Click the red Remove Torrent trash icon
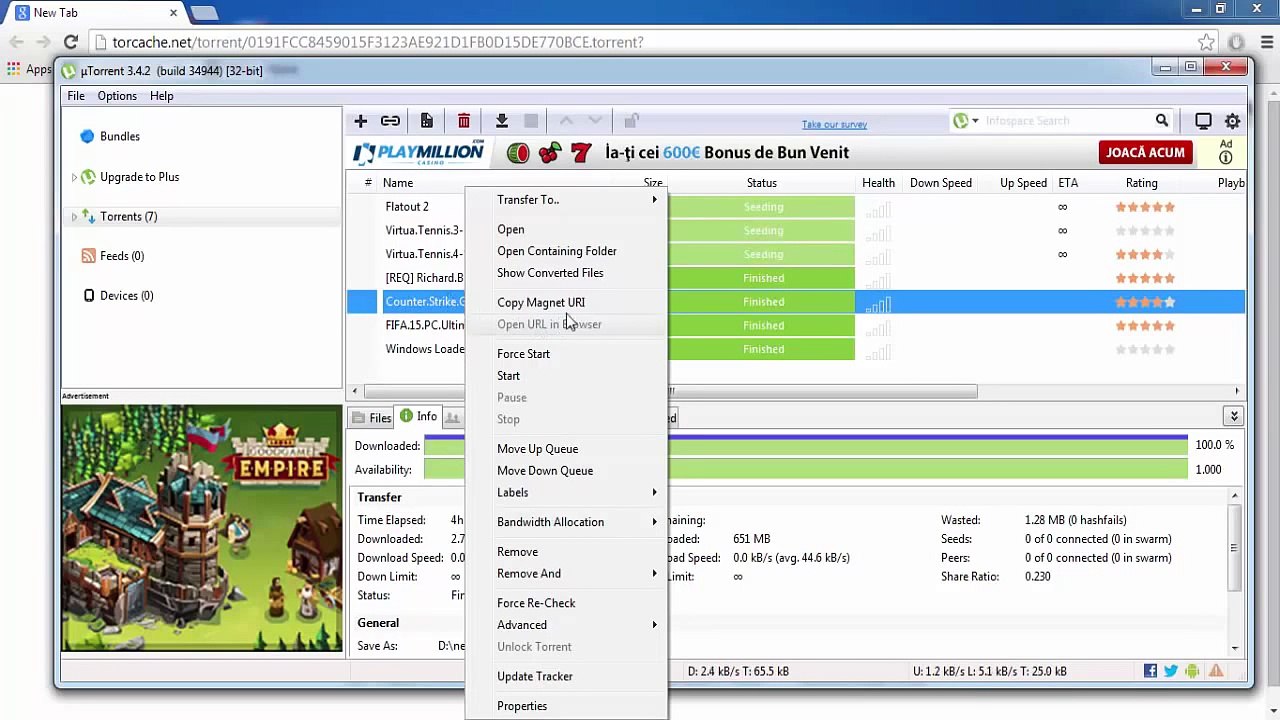 (464, 121)
